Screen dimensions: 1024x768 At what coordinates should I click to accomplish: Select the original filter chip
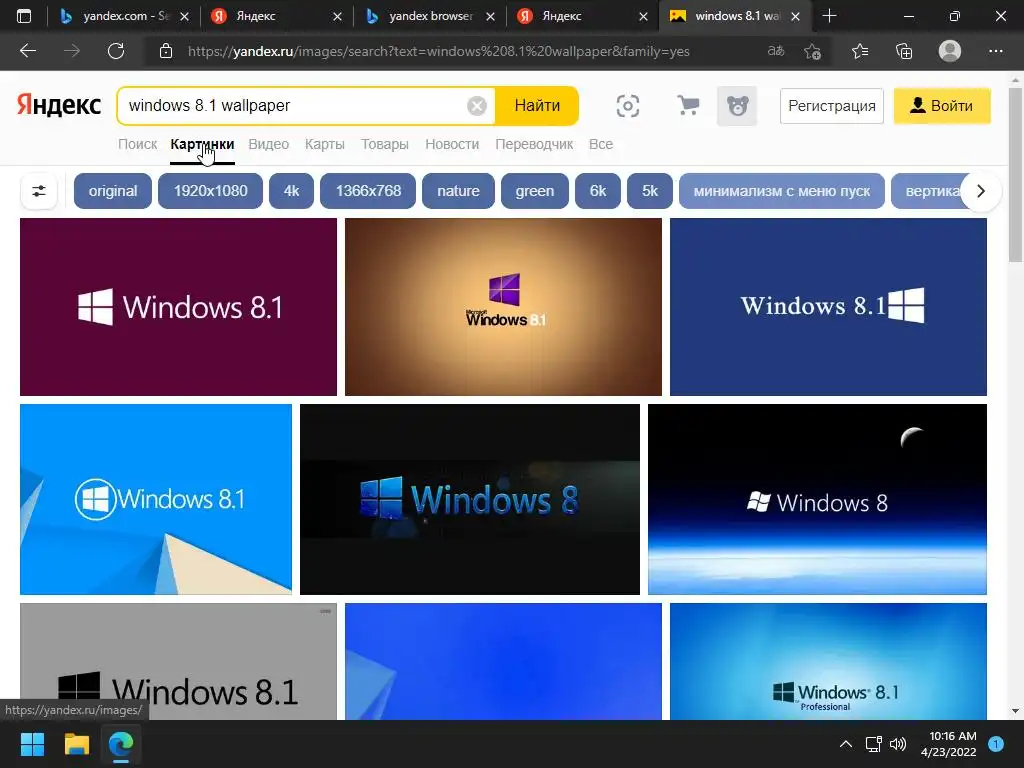click(x=113, y=191)
